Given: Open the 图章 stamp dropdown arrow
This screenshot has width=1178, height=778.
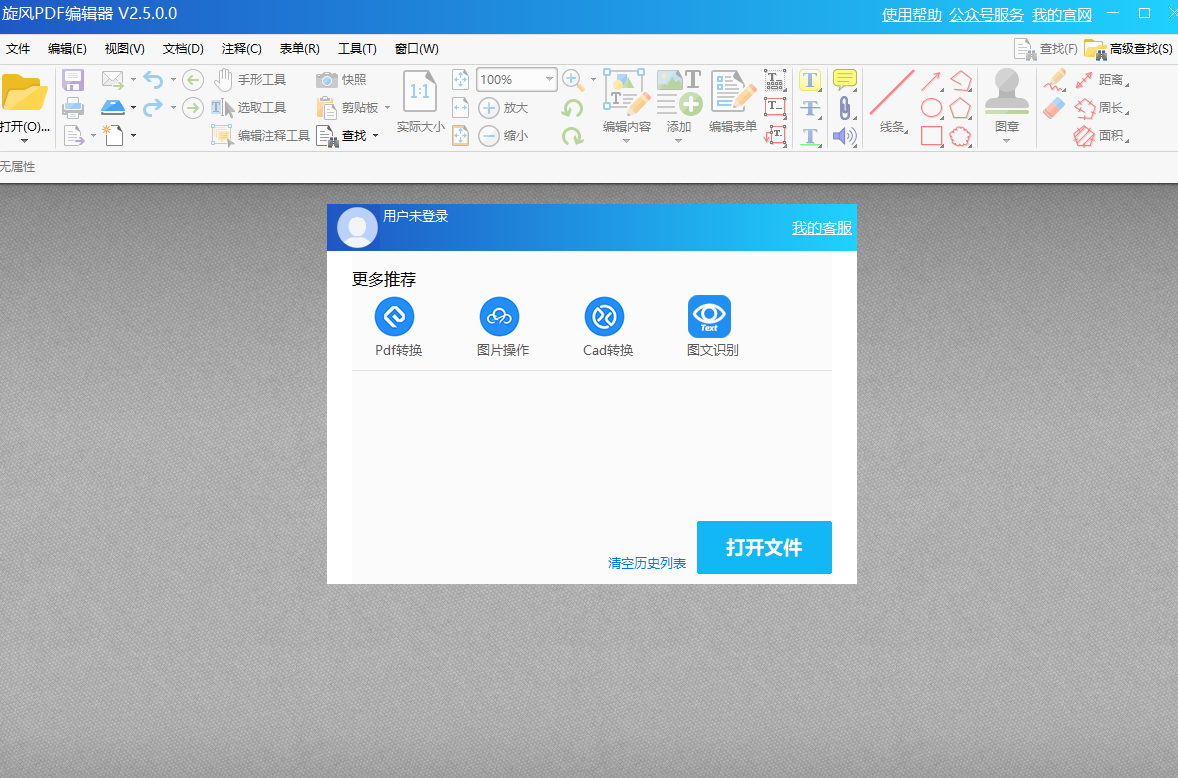Looking at the screenshot, I should click(1006, 141).
